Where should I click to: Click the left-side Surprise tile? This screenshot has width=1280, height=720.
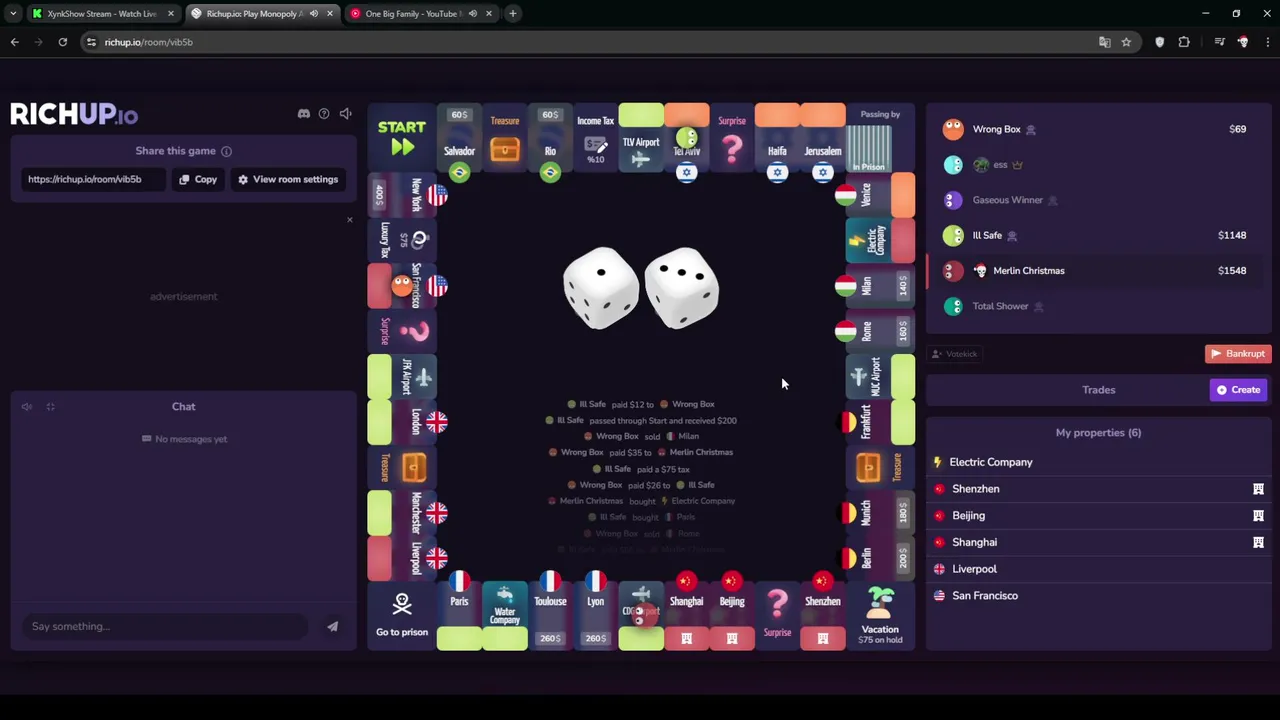tap(402, 331)
